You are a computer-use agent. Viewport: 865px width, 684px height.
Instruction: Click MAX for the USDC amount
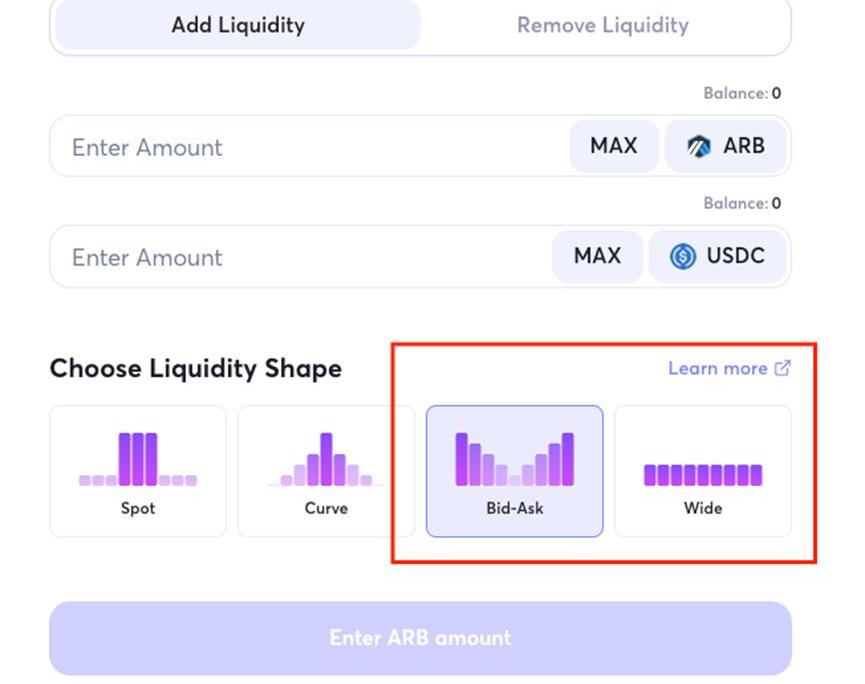click(x=597, y=256)
